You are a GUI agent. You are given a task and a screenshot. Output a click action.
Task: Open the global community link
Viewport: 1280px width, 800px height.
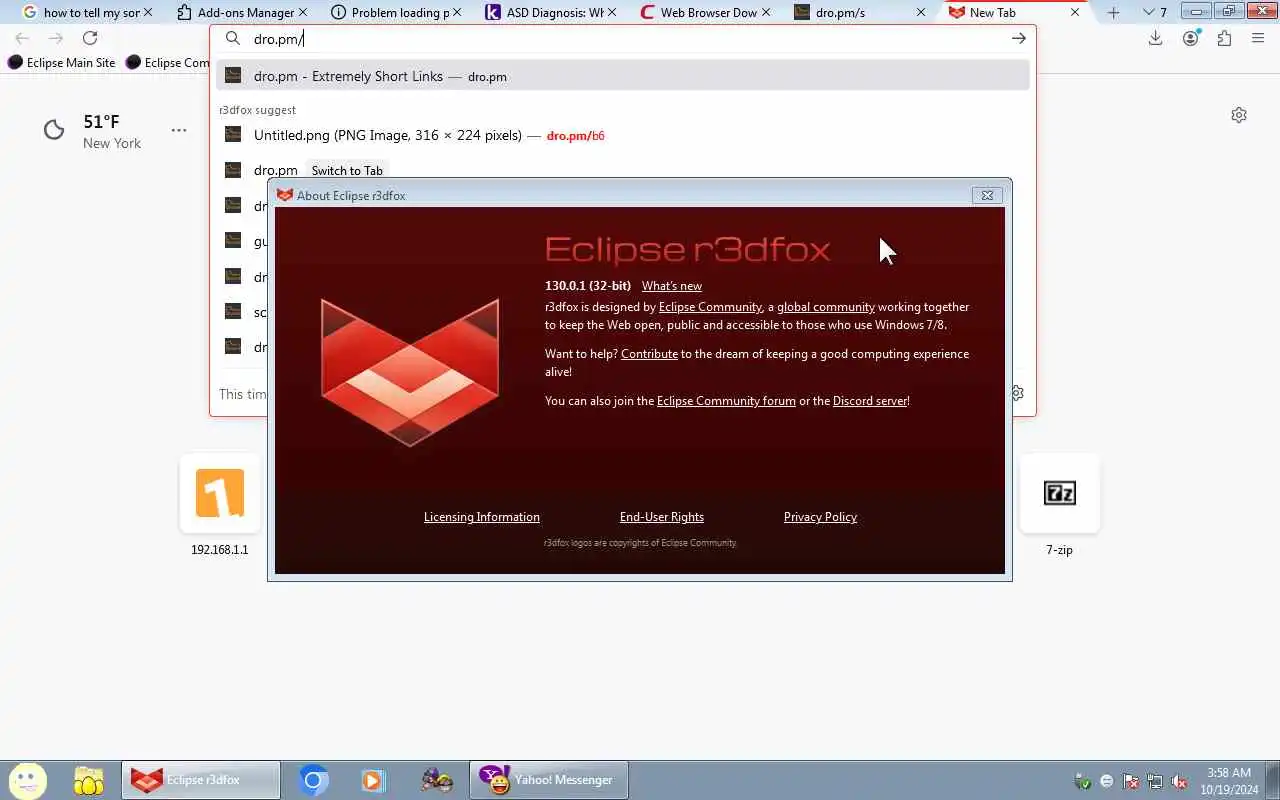point(826,307)
